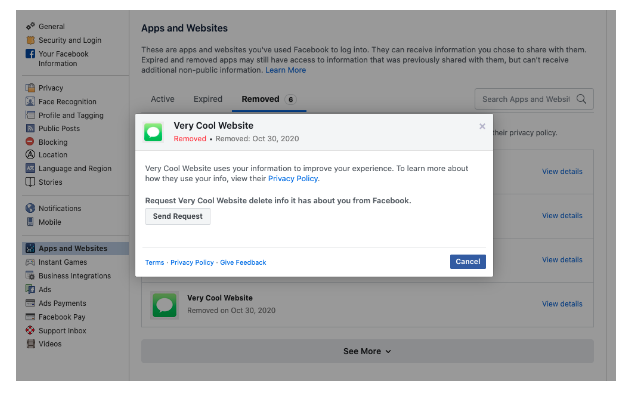635x393 pixels.
Task: Select Blocking label in sidebar
Action: 53,142
